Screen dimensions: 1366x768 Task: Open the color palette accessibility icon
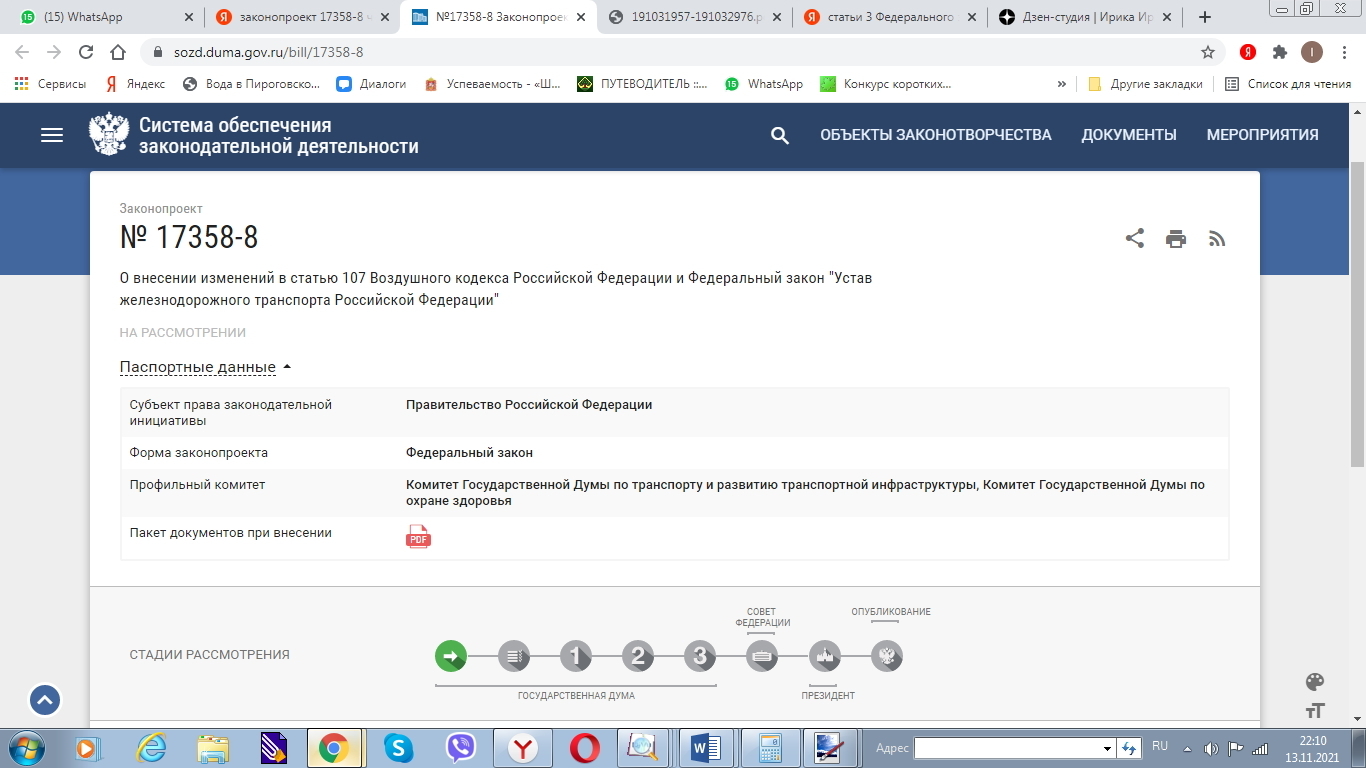coord(1315,682)
